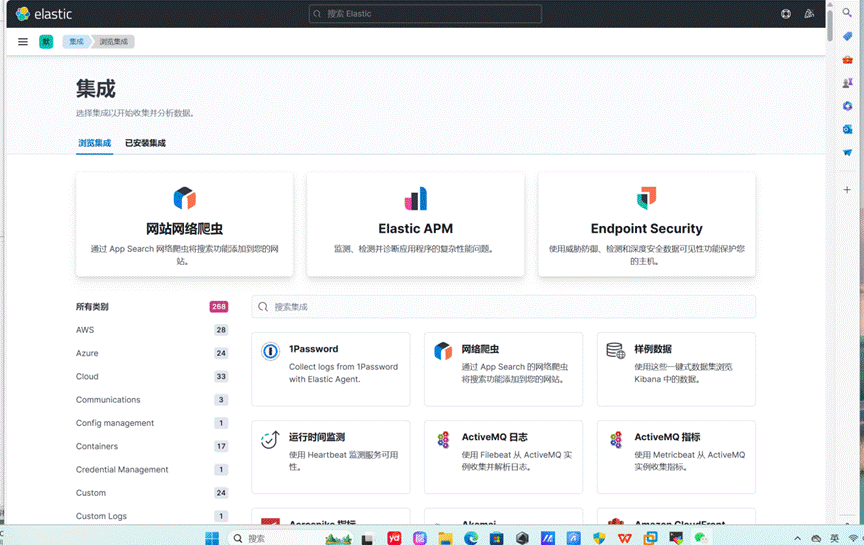This screenshot has width=864, height=545.
Task: Open Microsoft Edge from taskbar
Action: click(471, 538)
